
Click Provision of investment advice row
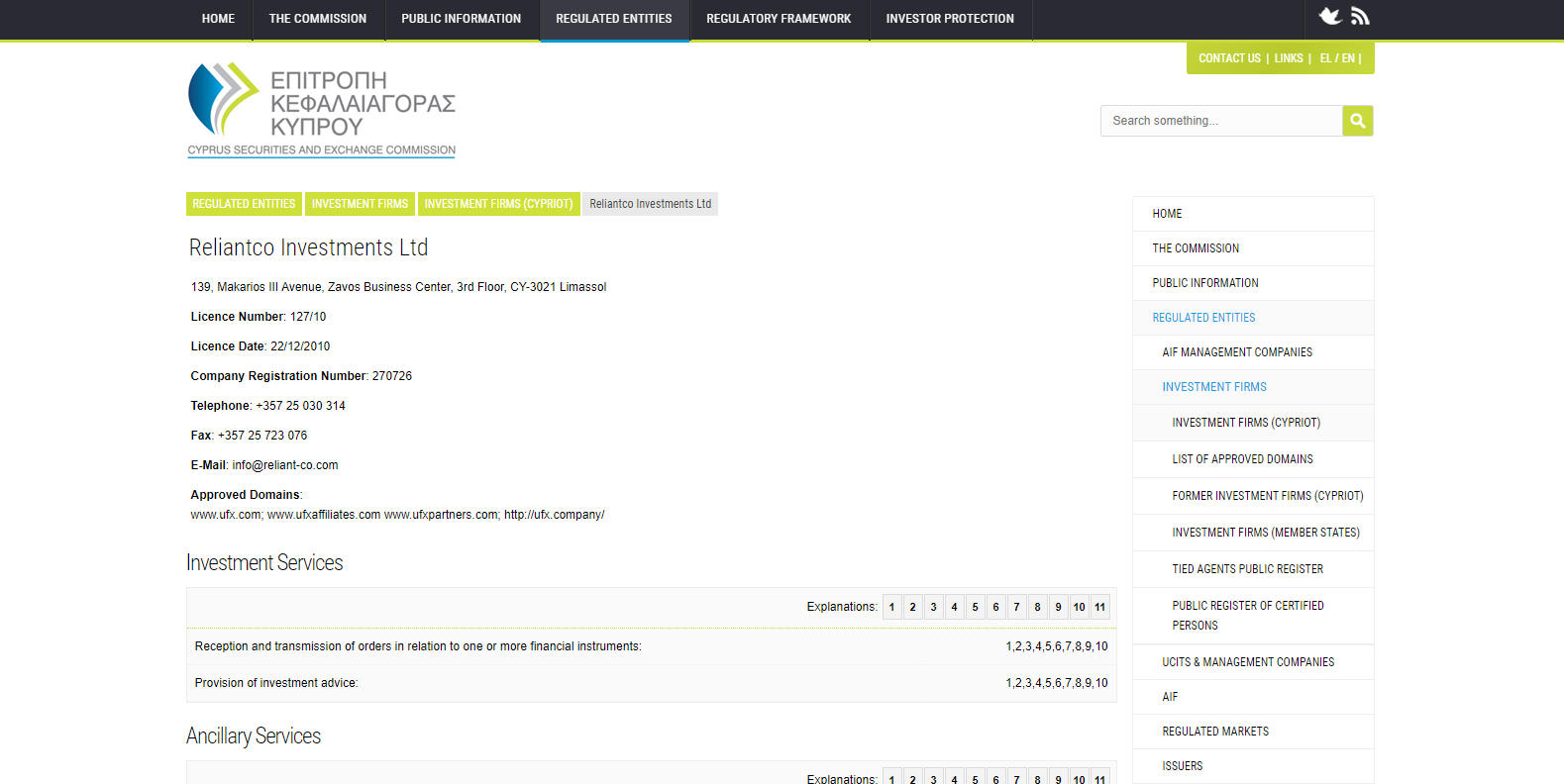(652, 683)
